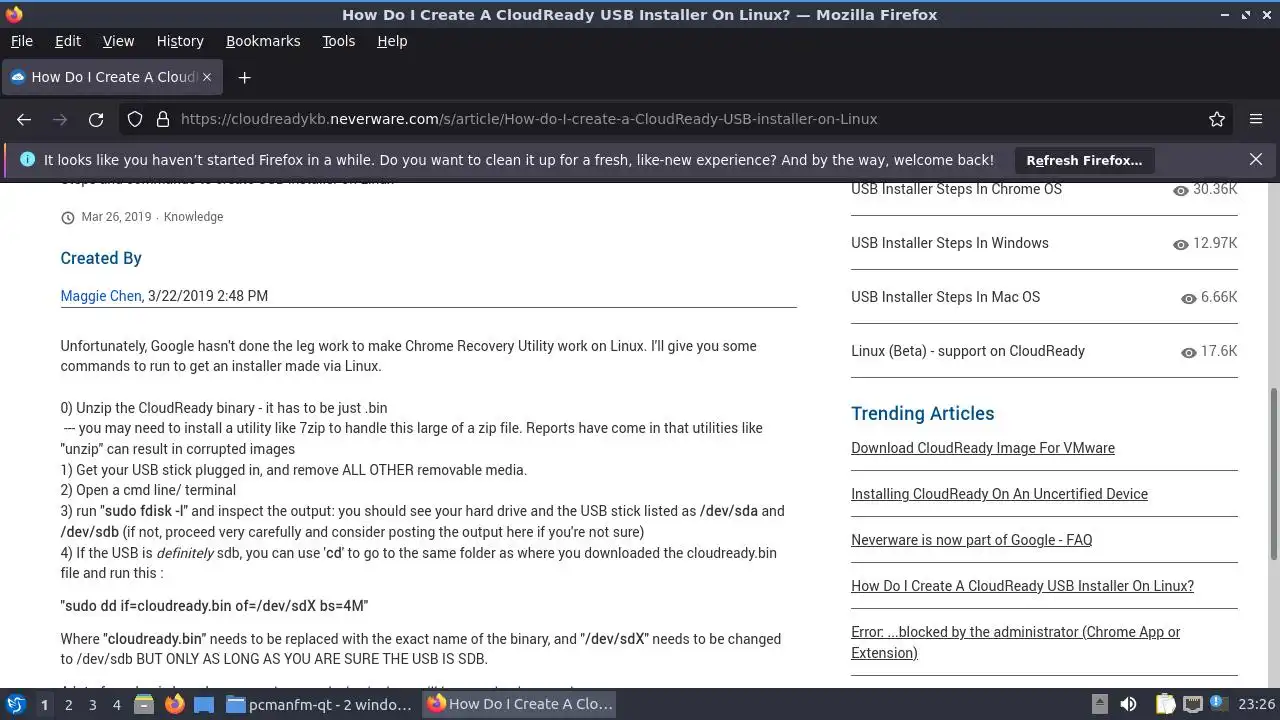Click the browser Back arrow button

pyautogui.click(x=24, y=119)
